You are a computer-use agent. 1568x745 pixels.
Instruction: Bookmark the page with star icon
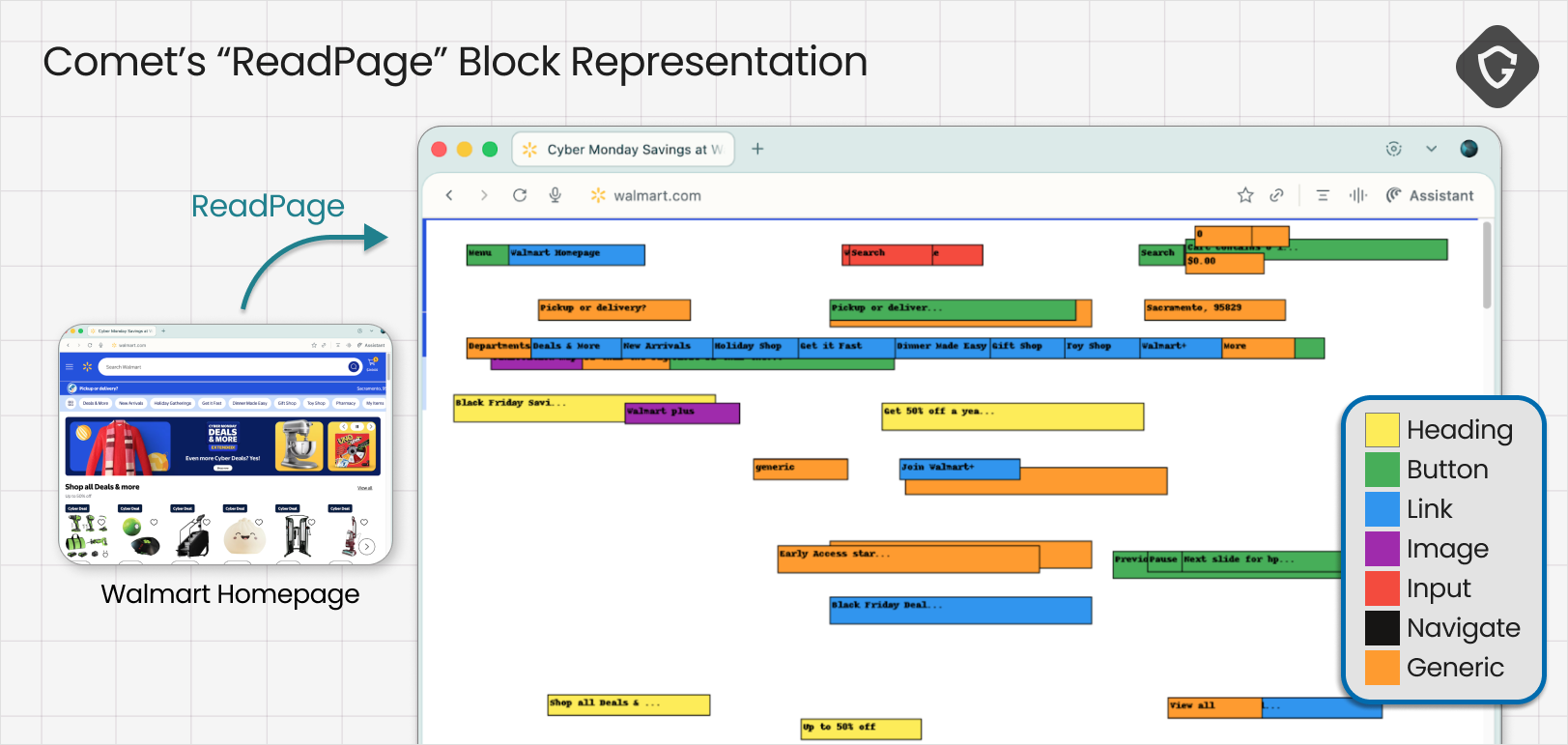pyautogui.click(x=1245, y=195)
